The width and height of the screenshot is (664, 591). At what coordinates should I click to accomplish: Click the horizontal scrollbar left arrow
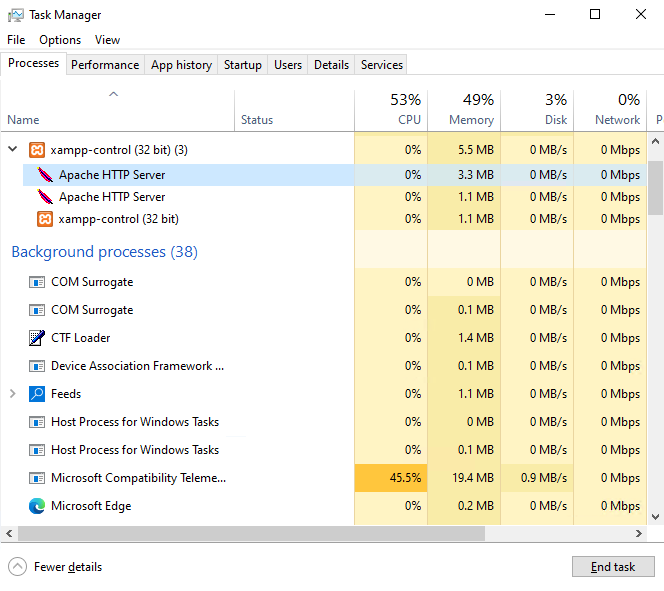coord(9,533)
